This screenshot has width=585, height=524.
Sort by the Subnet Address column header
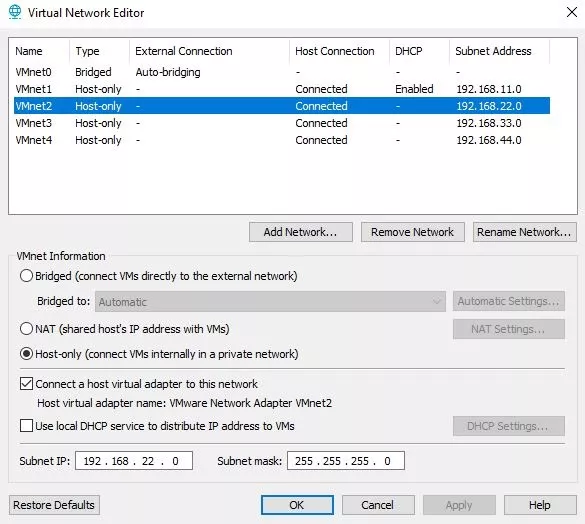tap(499, 51)
